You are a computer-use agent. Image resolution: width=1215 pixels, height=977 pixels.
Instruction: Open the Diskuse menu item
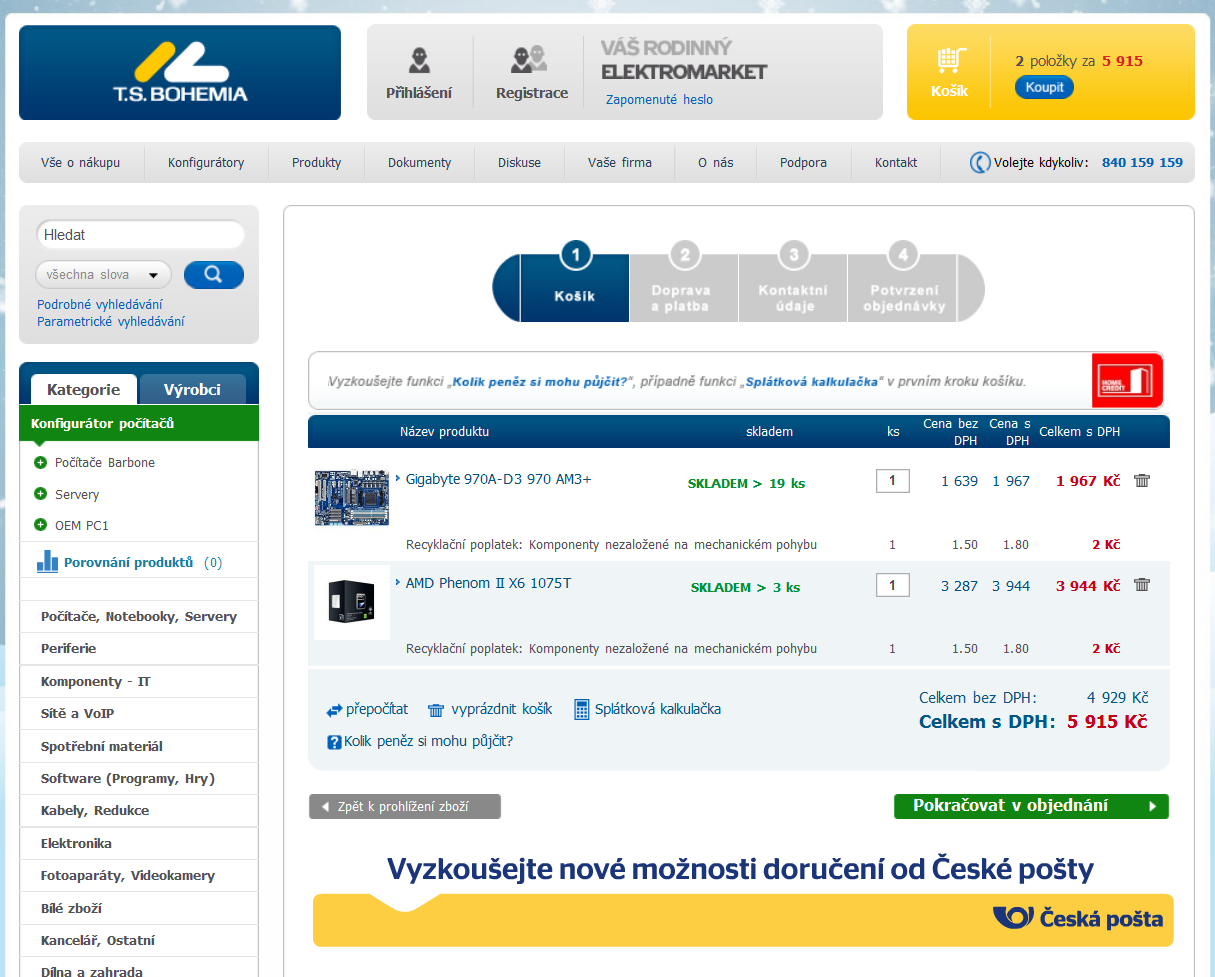tap(520, 162)
